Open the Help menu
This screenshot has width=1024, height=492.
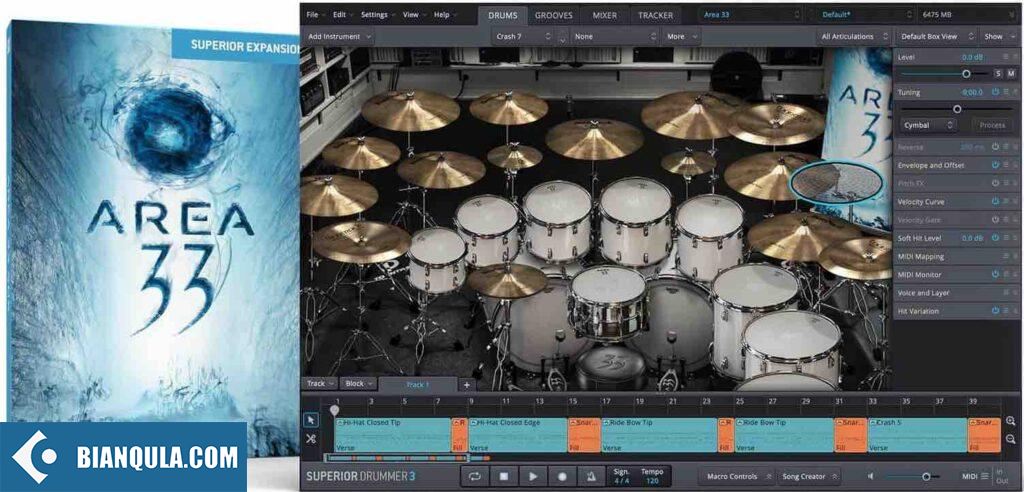coord(445,14)
